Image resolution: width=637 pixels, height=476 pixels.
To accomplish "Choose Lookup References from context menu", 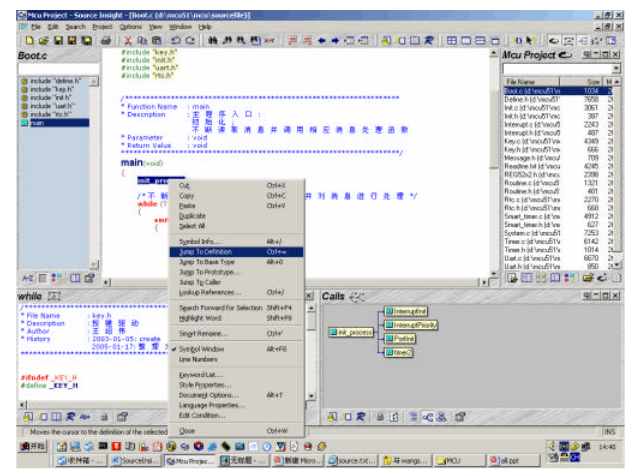I will coord(209,292).
